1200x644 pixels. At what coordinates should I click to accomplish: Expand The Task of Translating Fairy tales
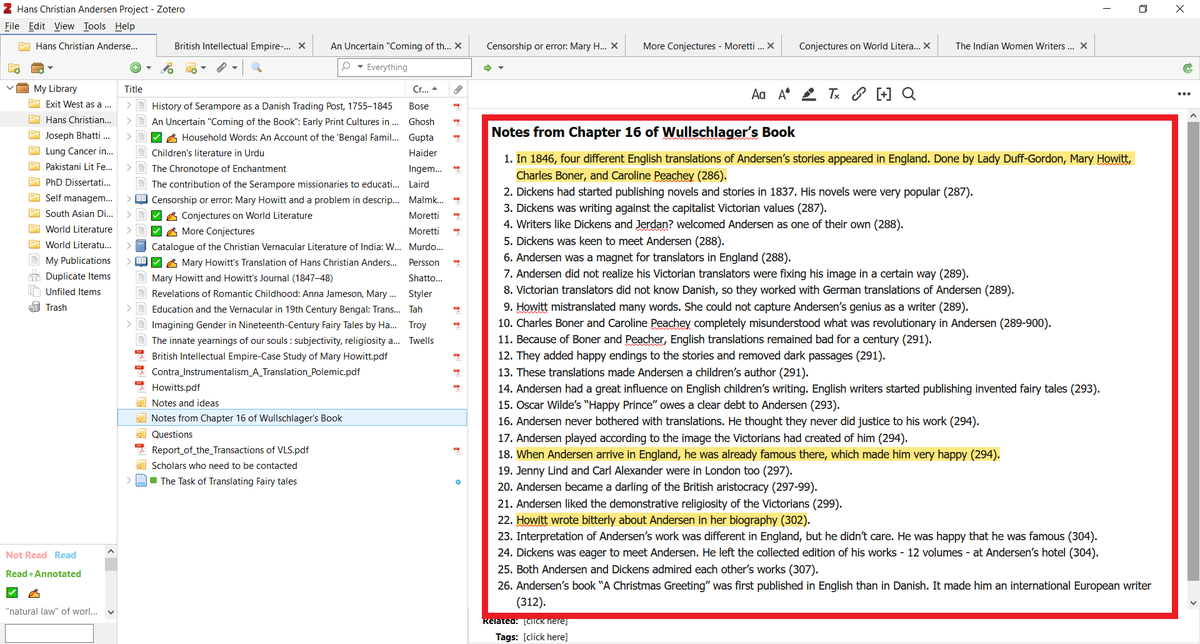click(x=128, y=481)
